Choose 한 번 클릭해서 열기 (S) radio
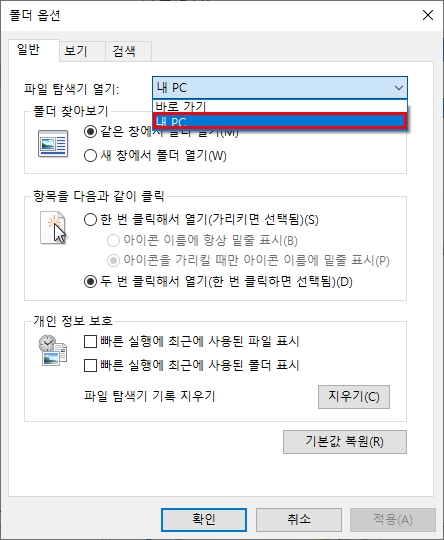Image resolution: width=444 pixels, height=540 pixels. pos(90,219)
